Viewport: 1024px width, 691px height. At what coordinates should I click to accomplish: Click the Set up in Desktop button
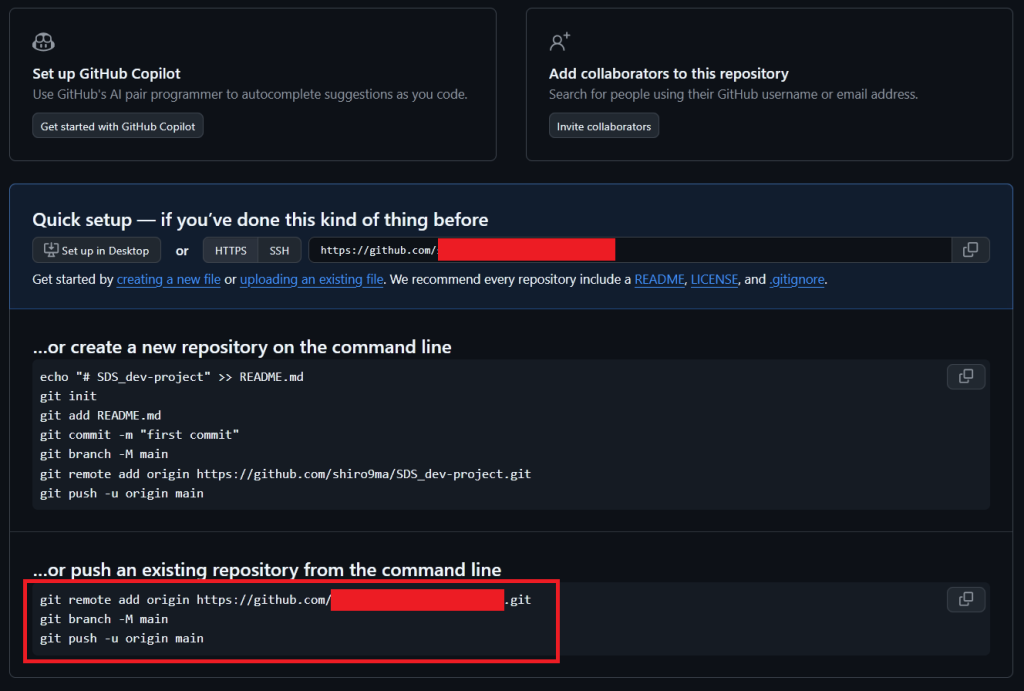click(97, 250)
